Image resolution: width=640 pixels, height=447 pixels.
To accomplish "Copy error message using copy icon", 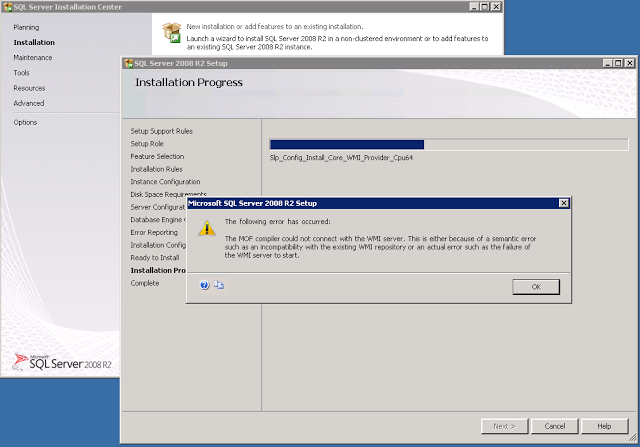I will pyautogui.click(x=219, y=285).
